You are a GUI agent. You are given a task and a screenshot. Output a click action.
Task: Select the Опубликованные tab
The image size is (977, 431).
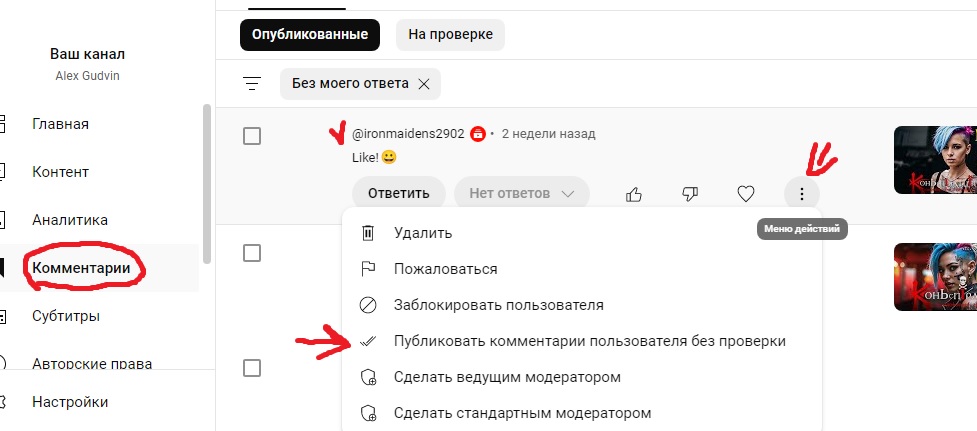[x=309, y=34]
